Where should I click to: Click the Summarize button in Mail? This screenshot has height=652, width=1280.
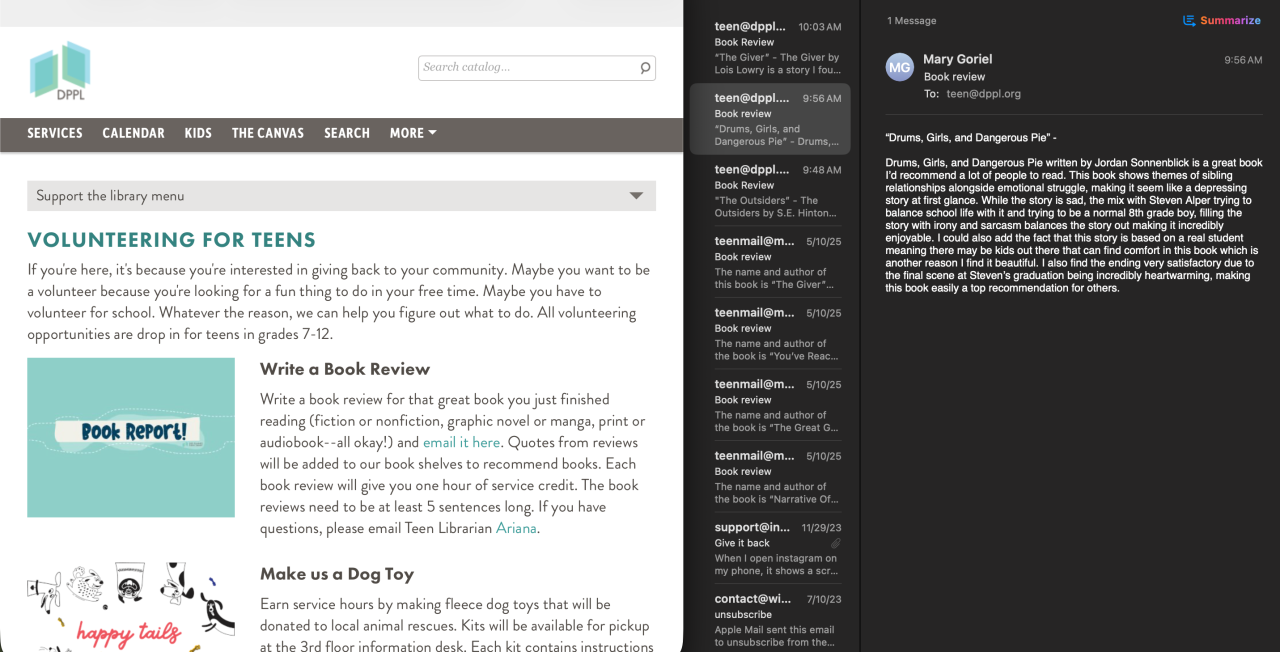click(x=1221, y=20)
